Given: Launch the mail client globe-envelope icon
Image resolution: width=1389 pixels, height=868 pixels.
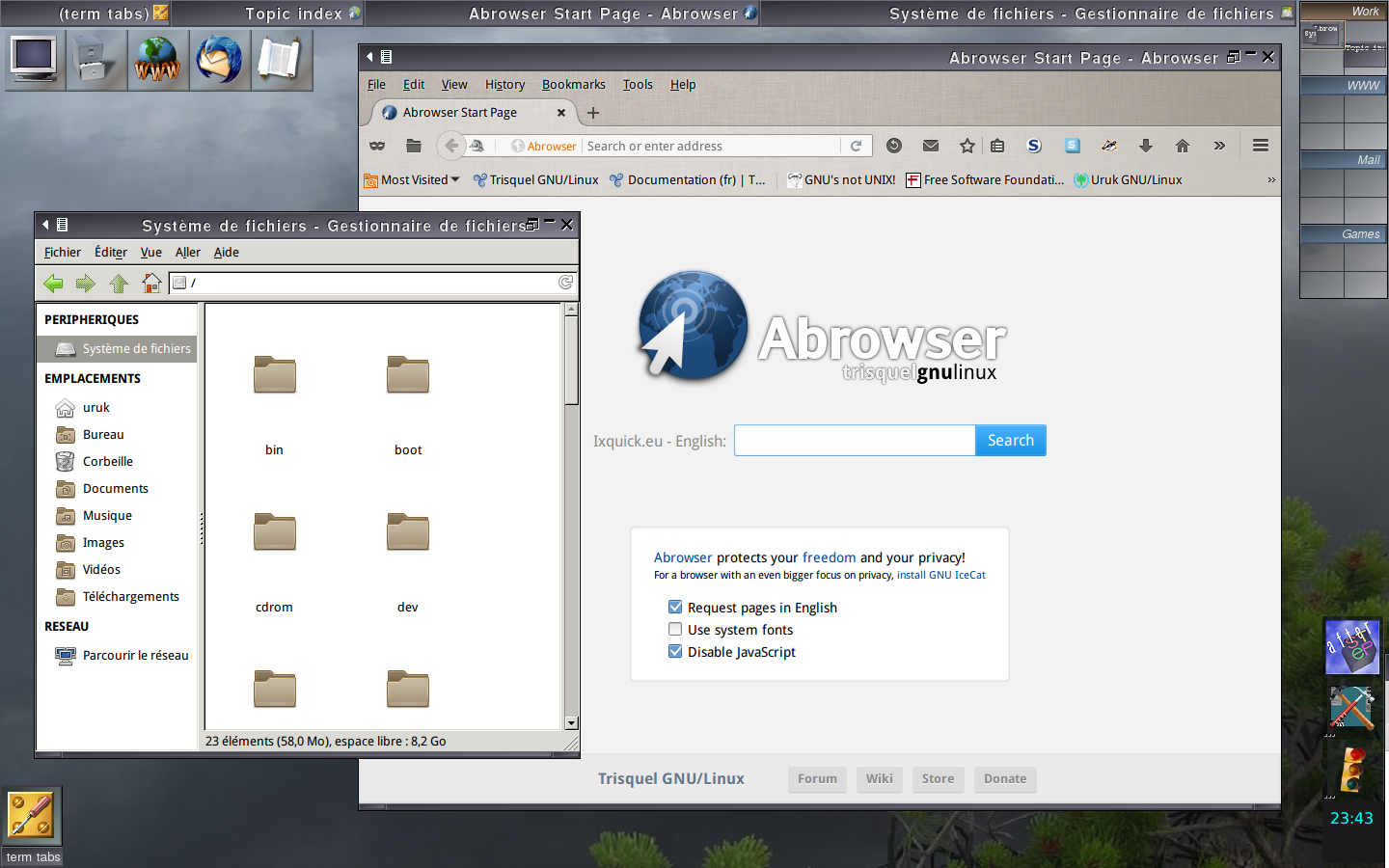Looking at the screenshot, I should (x=220, y=60).
